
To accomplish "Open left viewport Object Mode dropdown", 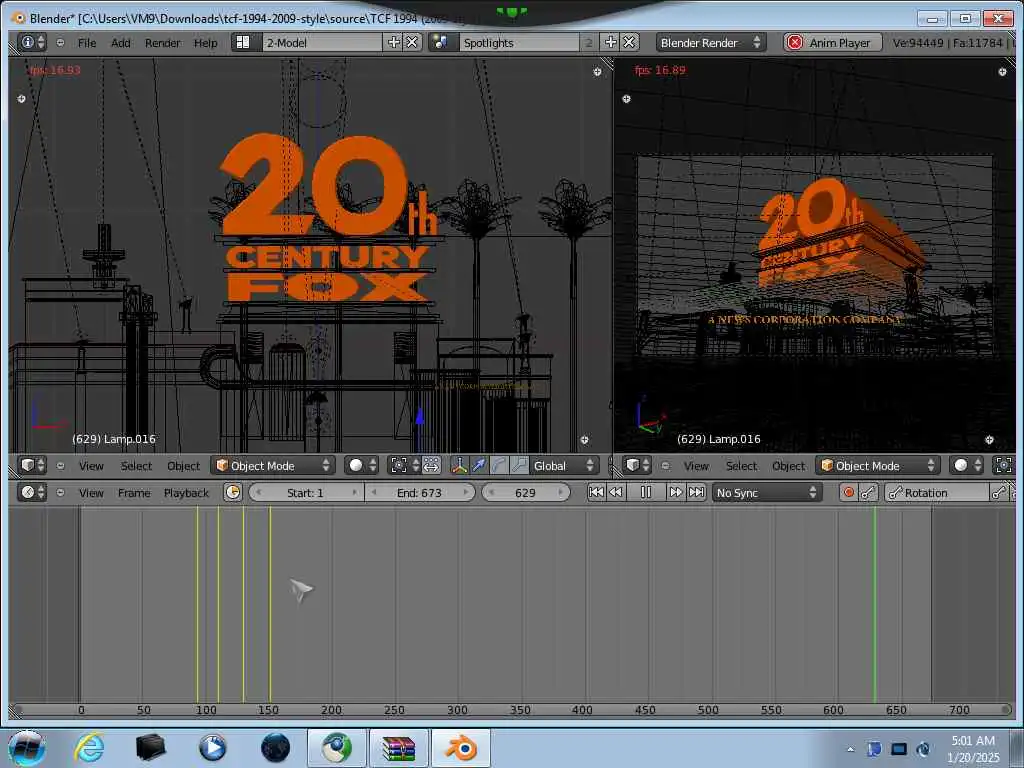I will coord(273,466).
